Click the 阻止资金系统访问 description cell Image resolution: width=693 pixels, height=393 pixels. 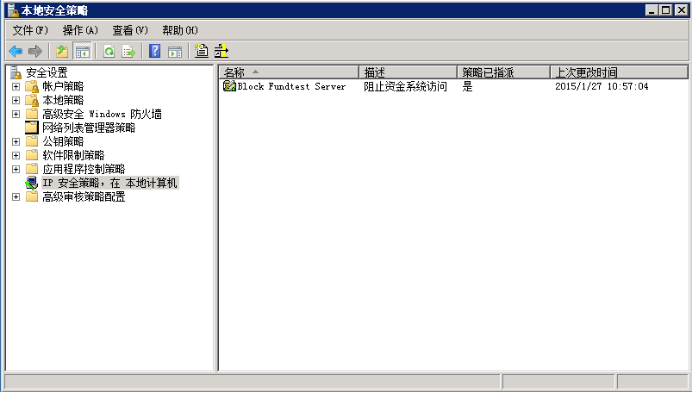pyautogui.click(x=405, y=86)
